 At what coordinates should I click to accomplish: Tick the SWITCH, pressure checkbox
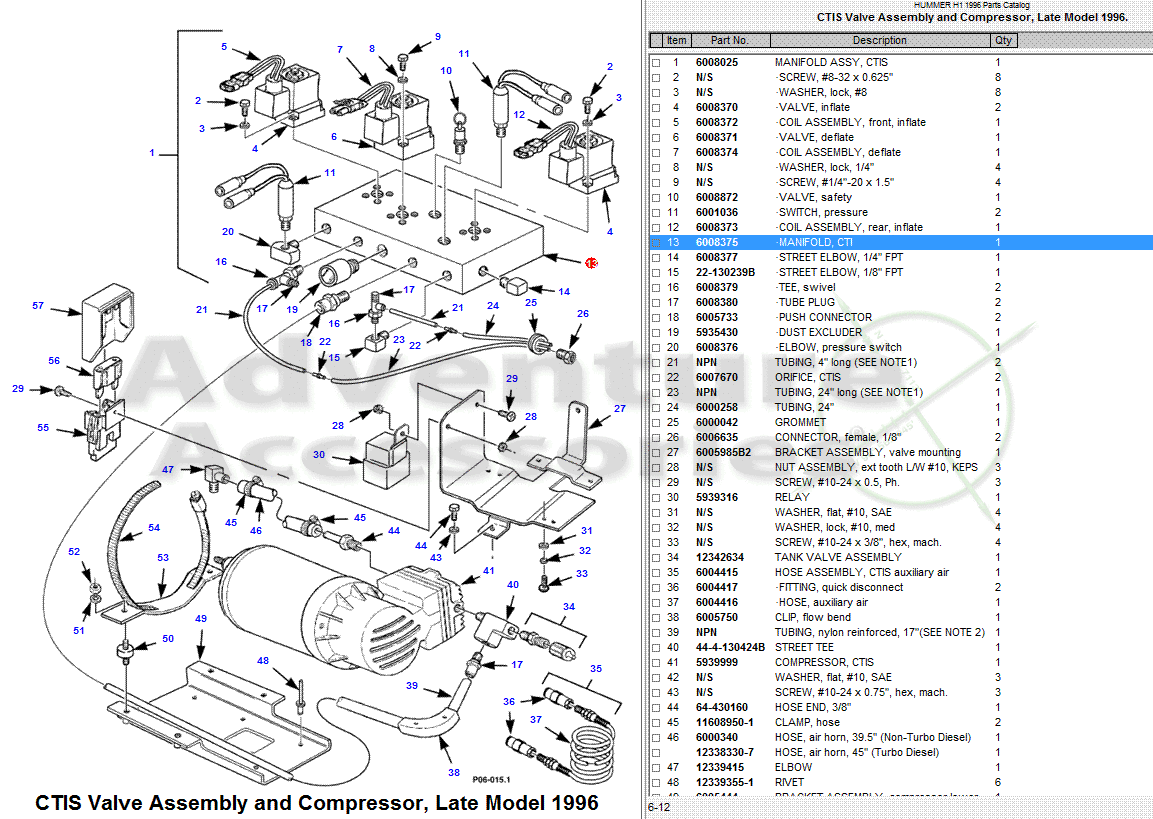656,212
